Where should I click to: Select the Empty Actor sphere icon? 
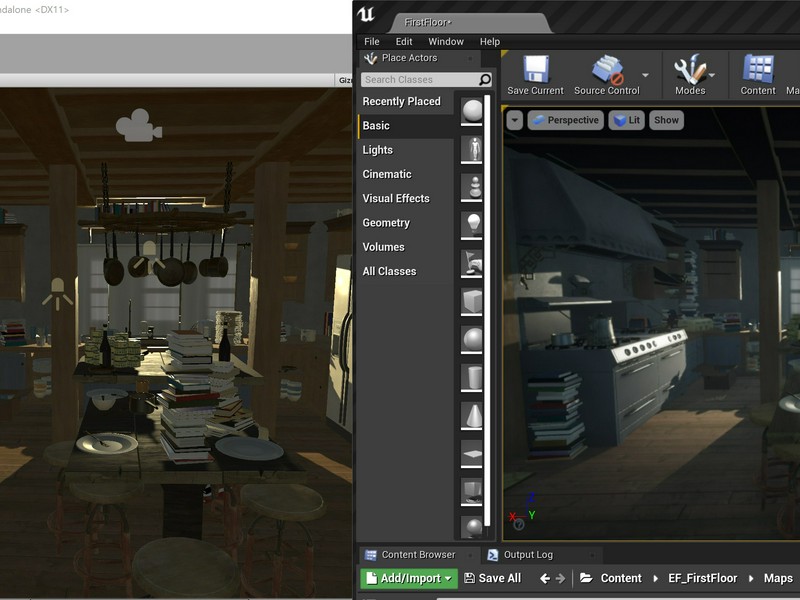tap(472, 111)
